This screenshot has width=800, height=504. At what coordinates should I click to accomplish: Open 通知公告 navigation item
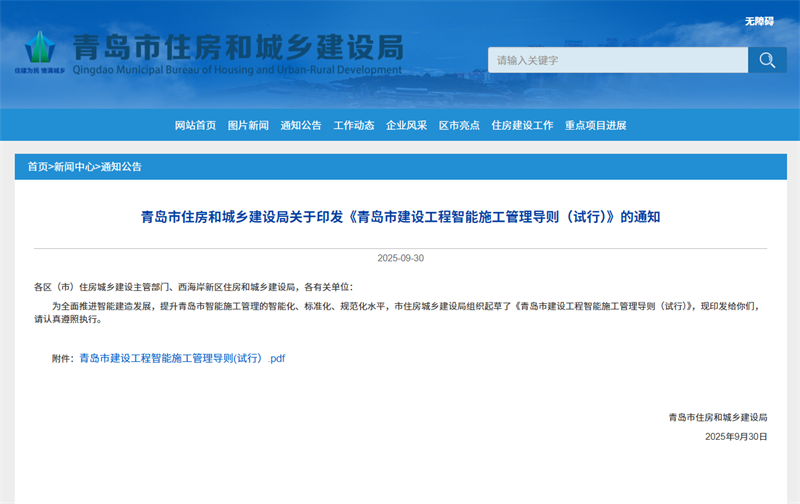click(x=301, y=125)
